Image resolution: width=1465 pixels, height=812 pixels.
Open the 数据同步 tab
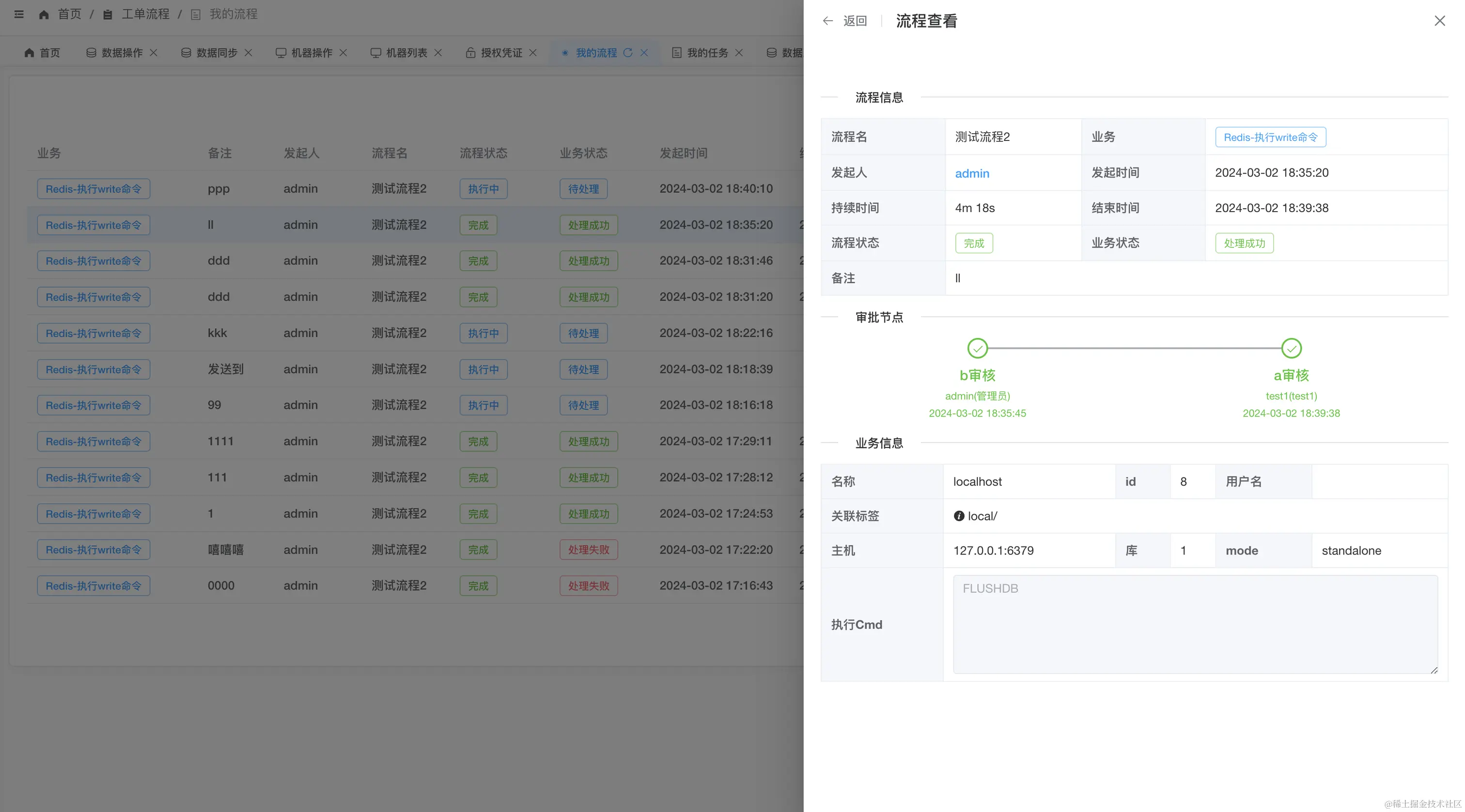tap(216, 53)
